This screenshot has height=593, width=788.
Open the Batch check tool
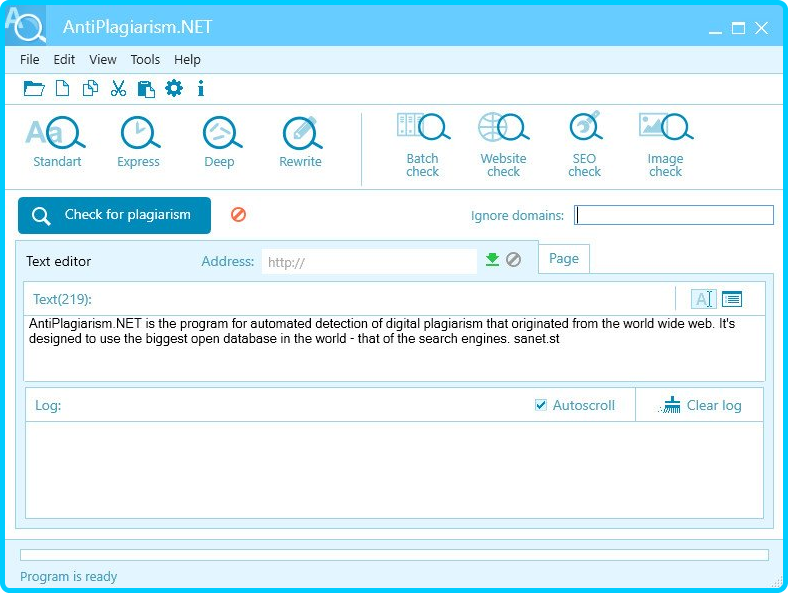[423, 145]
